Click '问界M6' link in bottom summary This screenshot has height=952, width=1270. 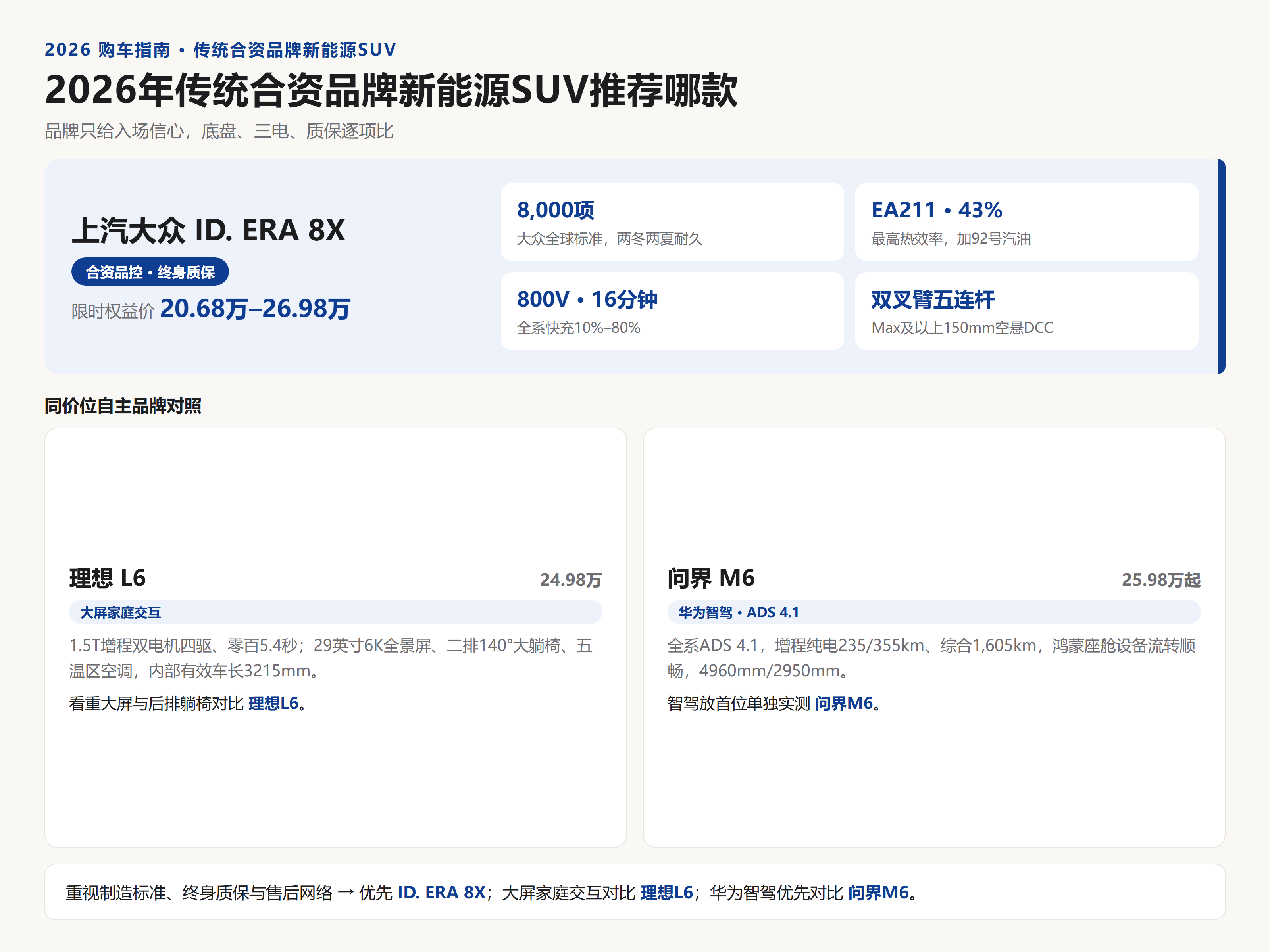878,893
